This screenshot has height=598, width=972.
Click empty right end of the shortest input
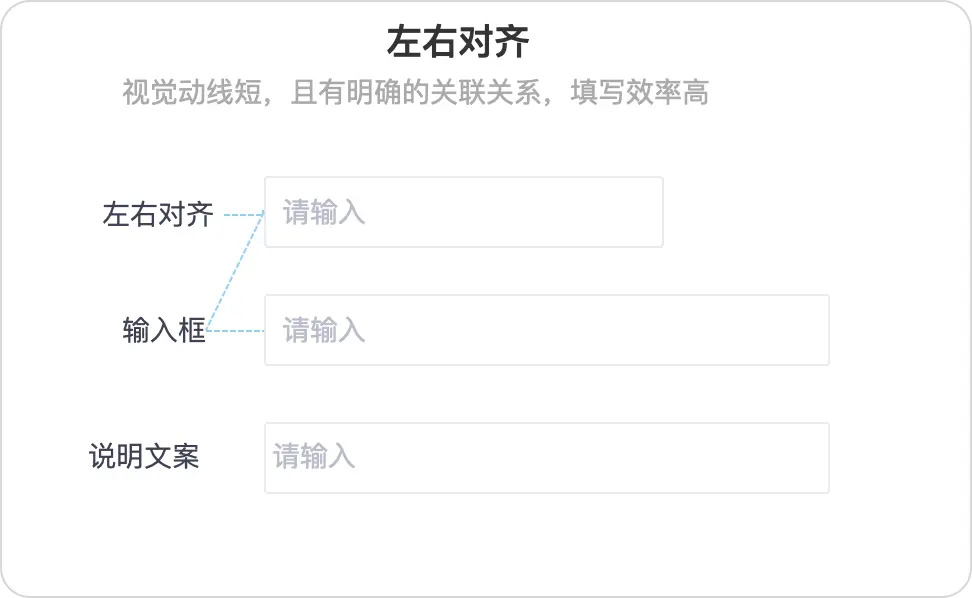(x=589, y=212)
